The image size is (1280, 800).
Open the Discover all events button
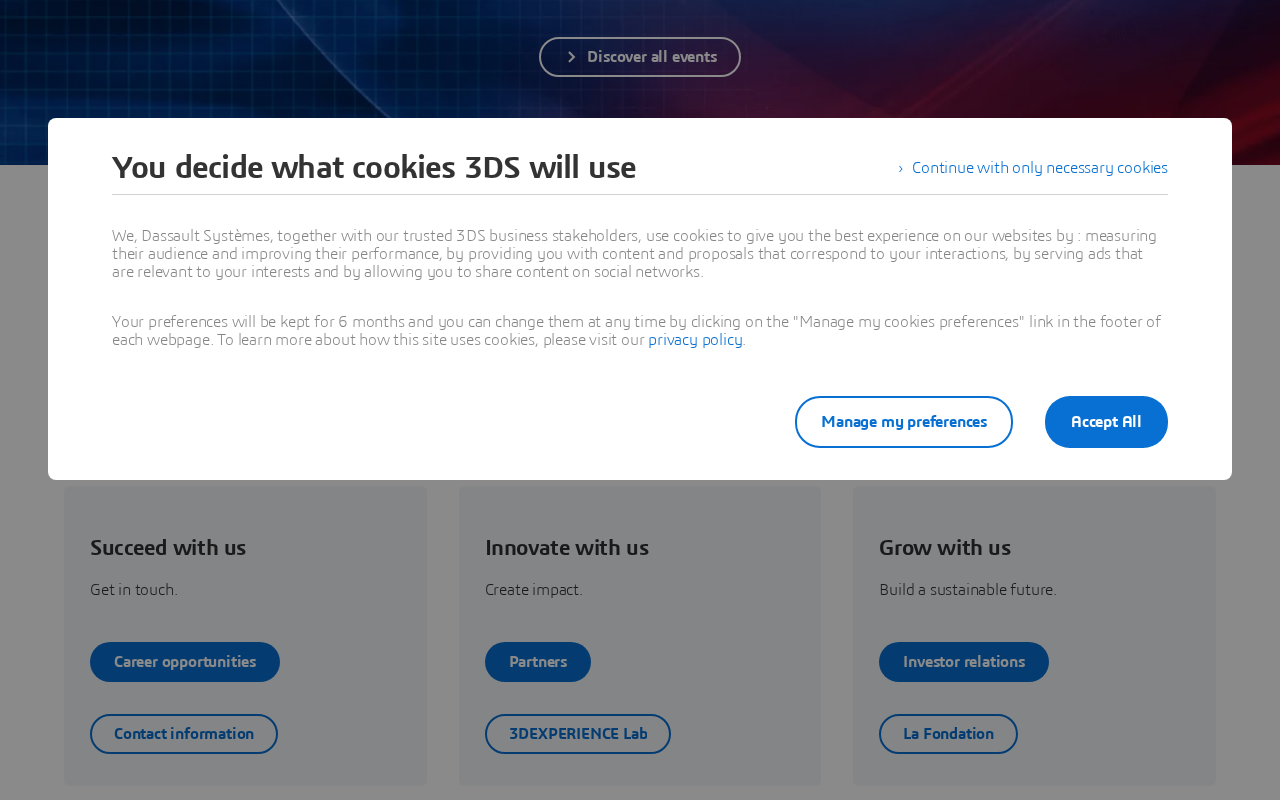tap(640, 57)
